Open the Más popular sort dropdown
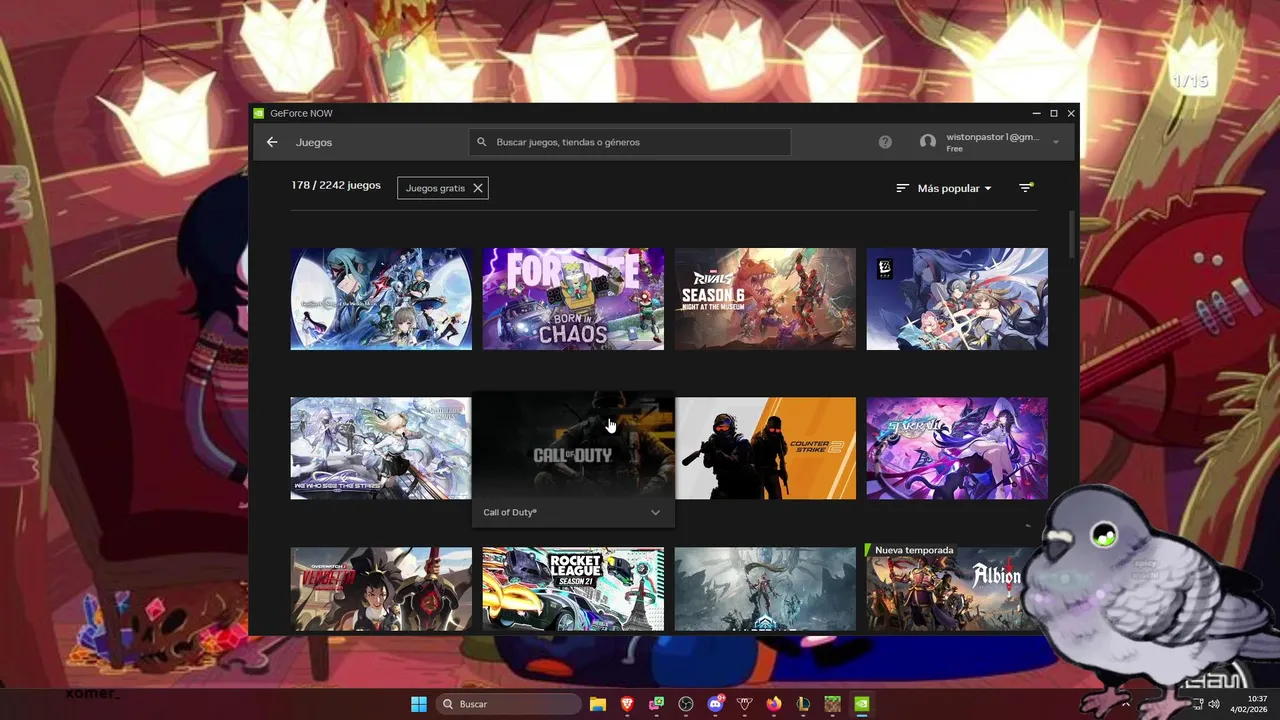Screen dimensions: 1280x720 [944, 188]
